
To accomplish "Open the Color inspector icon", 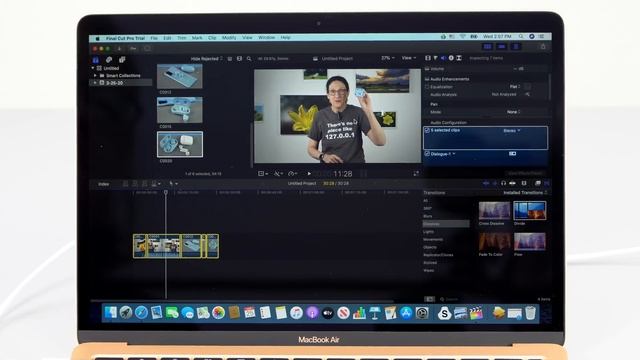I will (436, 58).
